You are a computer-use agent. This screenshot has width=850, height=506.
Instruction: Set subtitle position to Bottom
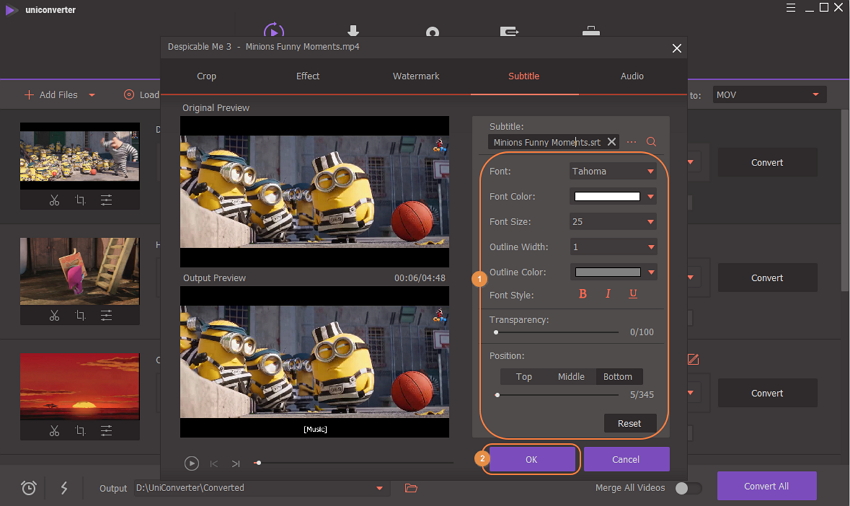click(x=618, y=376)
